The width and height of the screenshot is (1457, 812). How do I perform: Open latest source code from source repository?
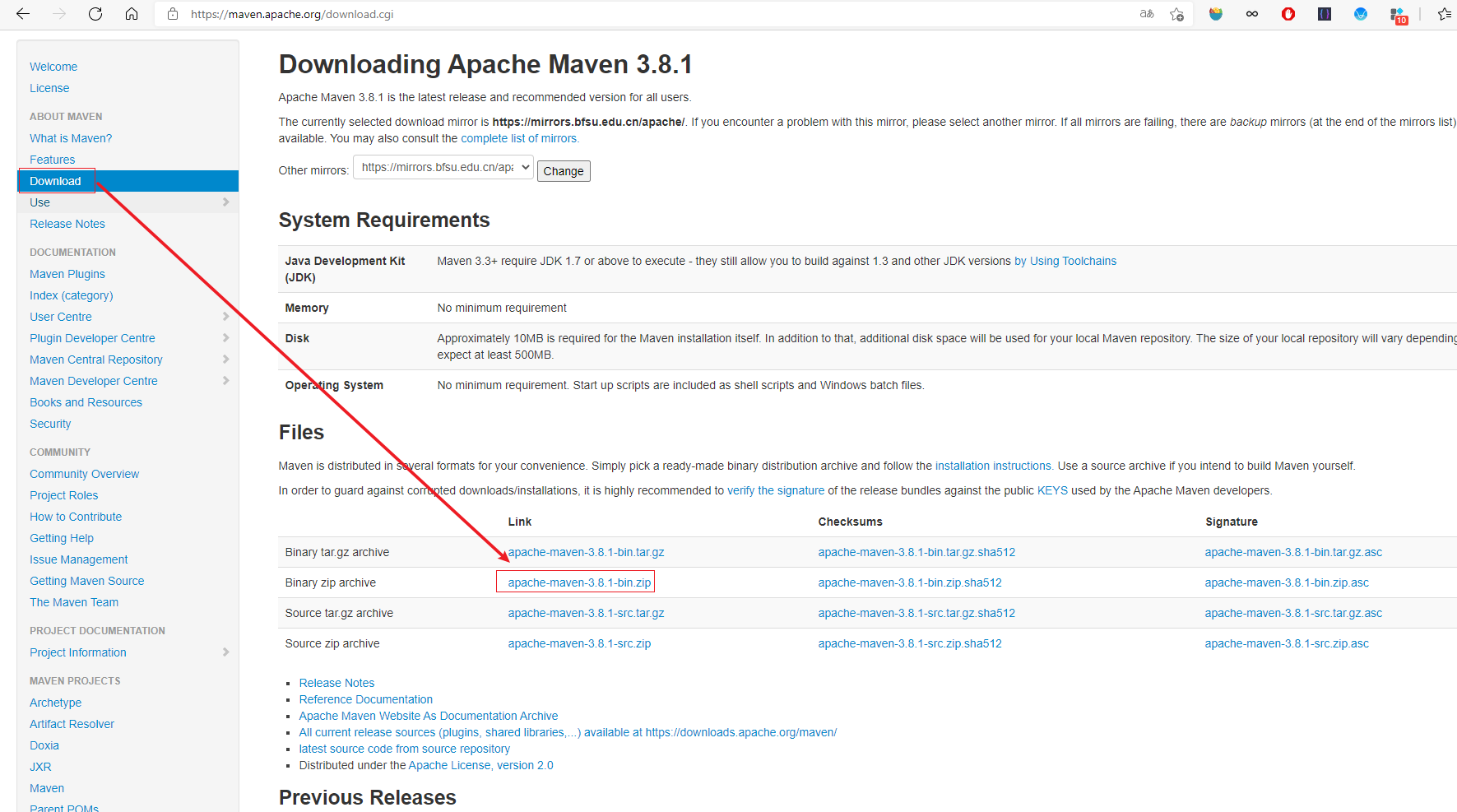pos(405,749)
